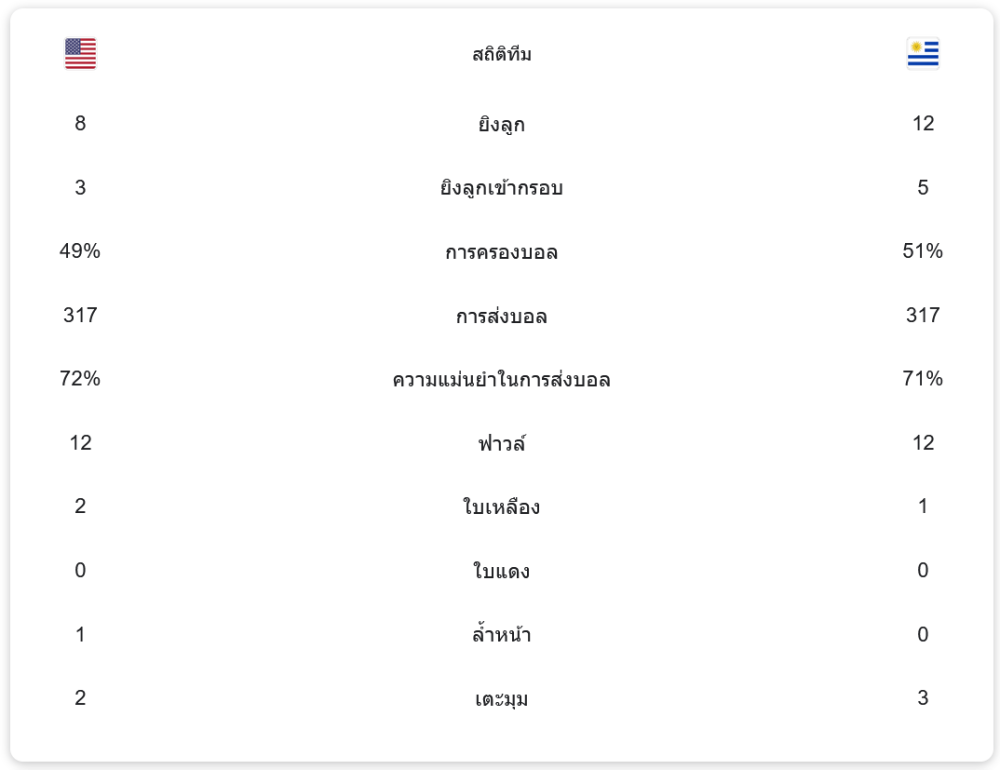Select the การส่งบอล passes label
Screen dimensions: 1000x770
click(501, 316)
